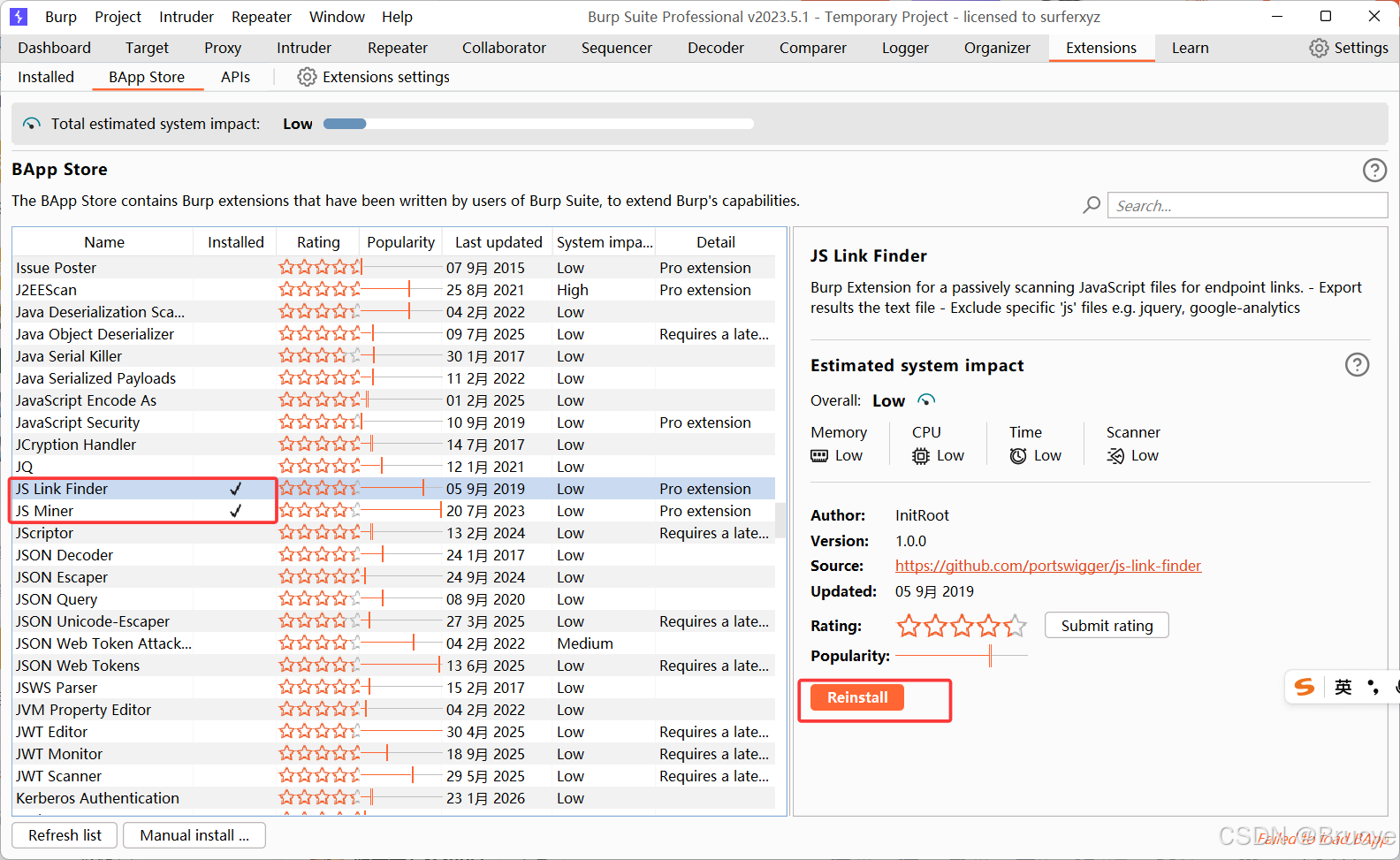
Task: Open the Window menu
Action: tap(337, 17)
